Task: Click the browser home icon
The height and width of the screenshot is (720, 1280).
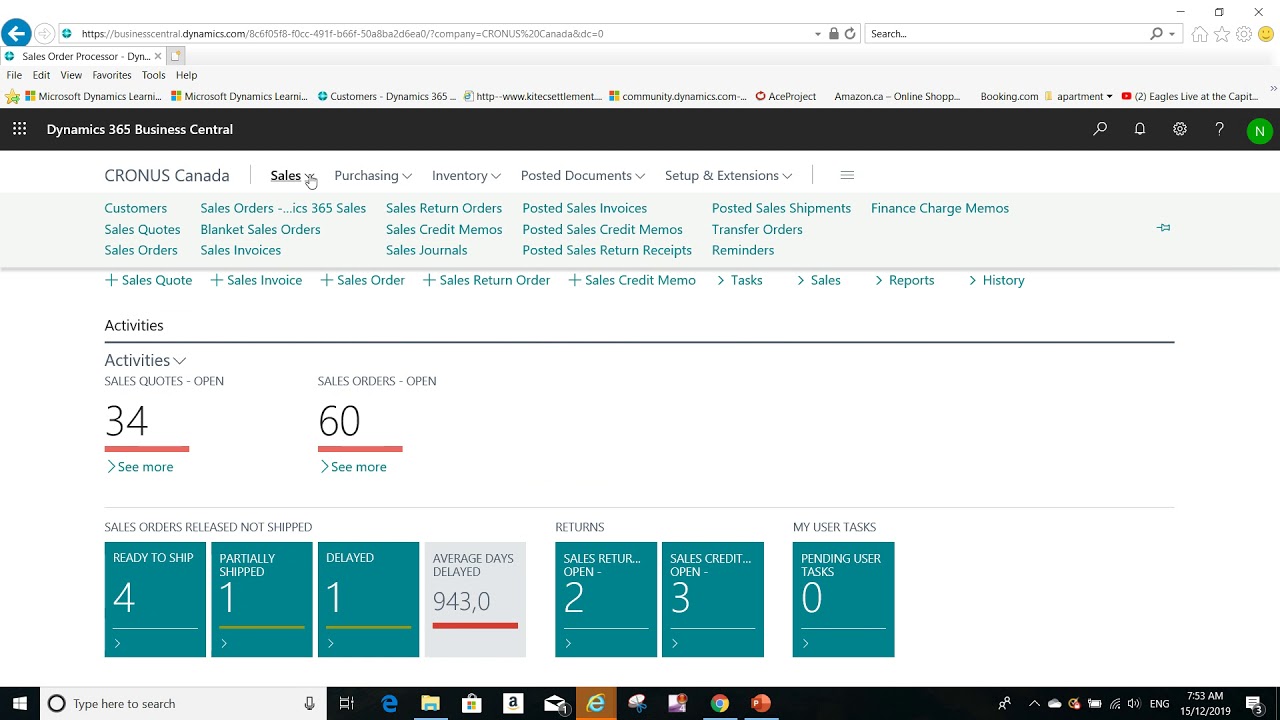Action: (x=1200, y=34)
